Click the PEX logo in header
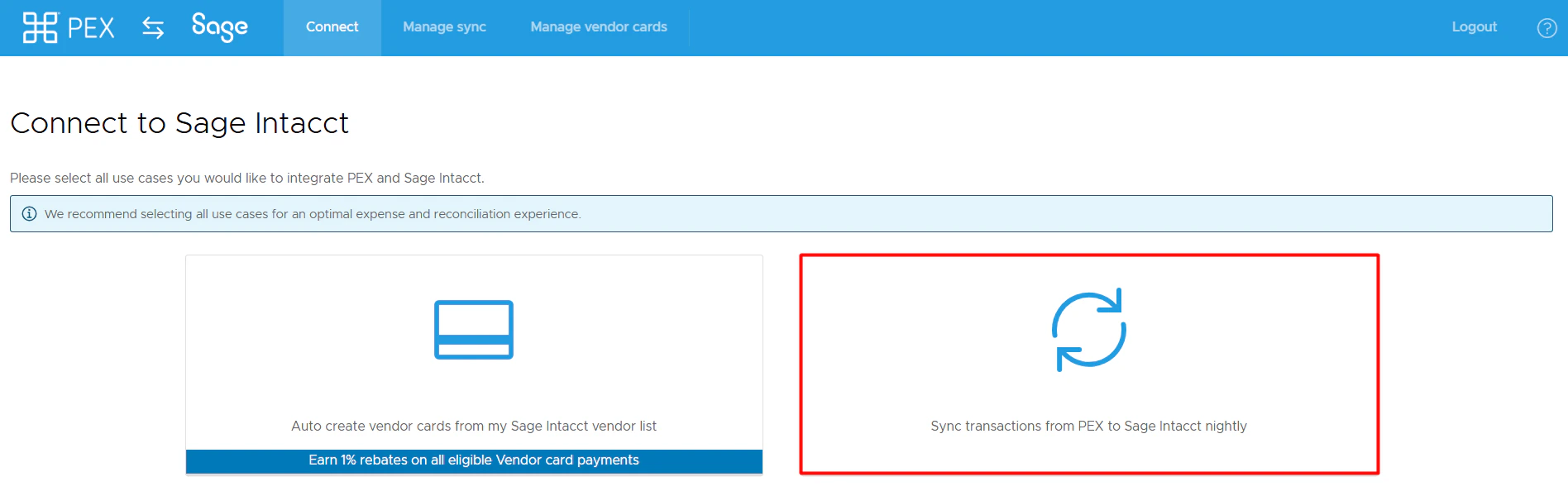This screenshot has height=491, width=1568. coord(69,27)
